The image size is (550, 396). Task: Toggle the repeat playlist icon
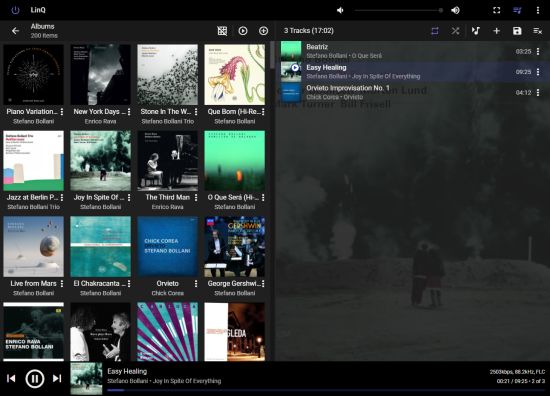click(x=435, y=31)
